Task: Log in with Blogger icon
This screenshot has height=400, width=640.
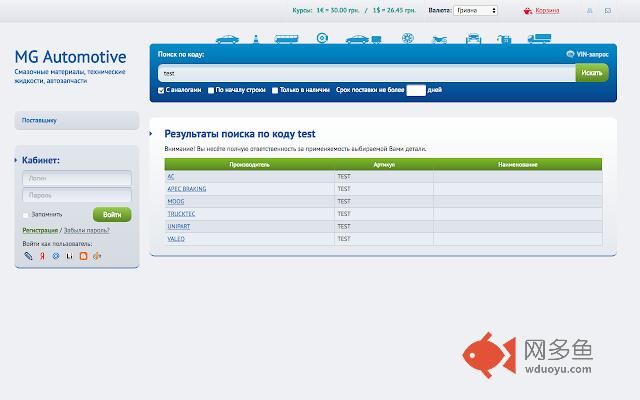Action: [83, 256]
